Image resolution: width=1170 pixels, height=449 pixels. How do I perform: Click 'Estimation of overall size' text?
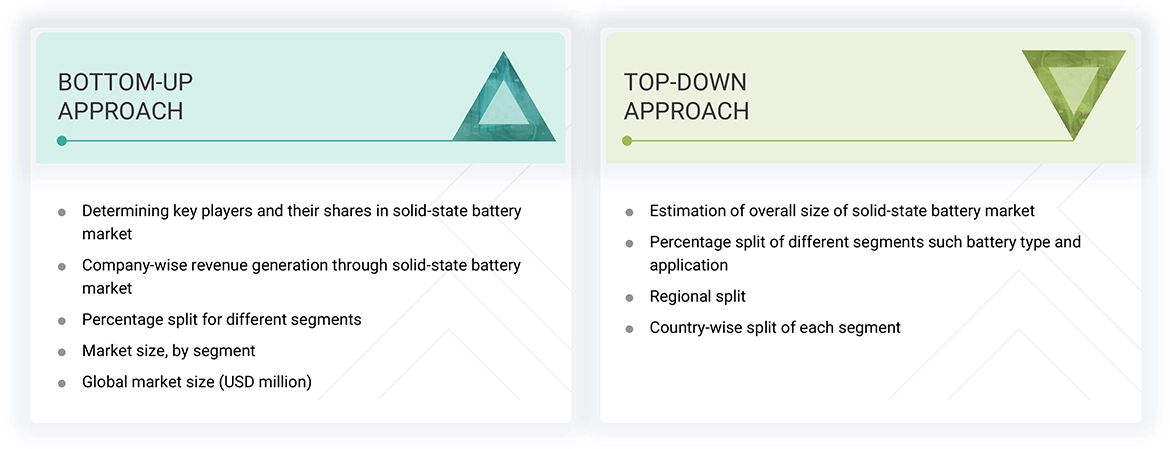[x=841, y=211]
